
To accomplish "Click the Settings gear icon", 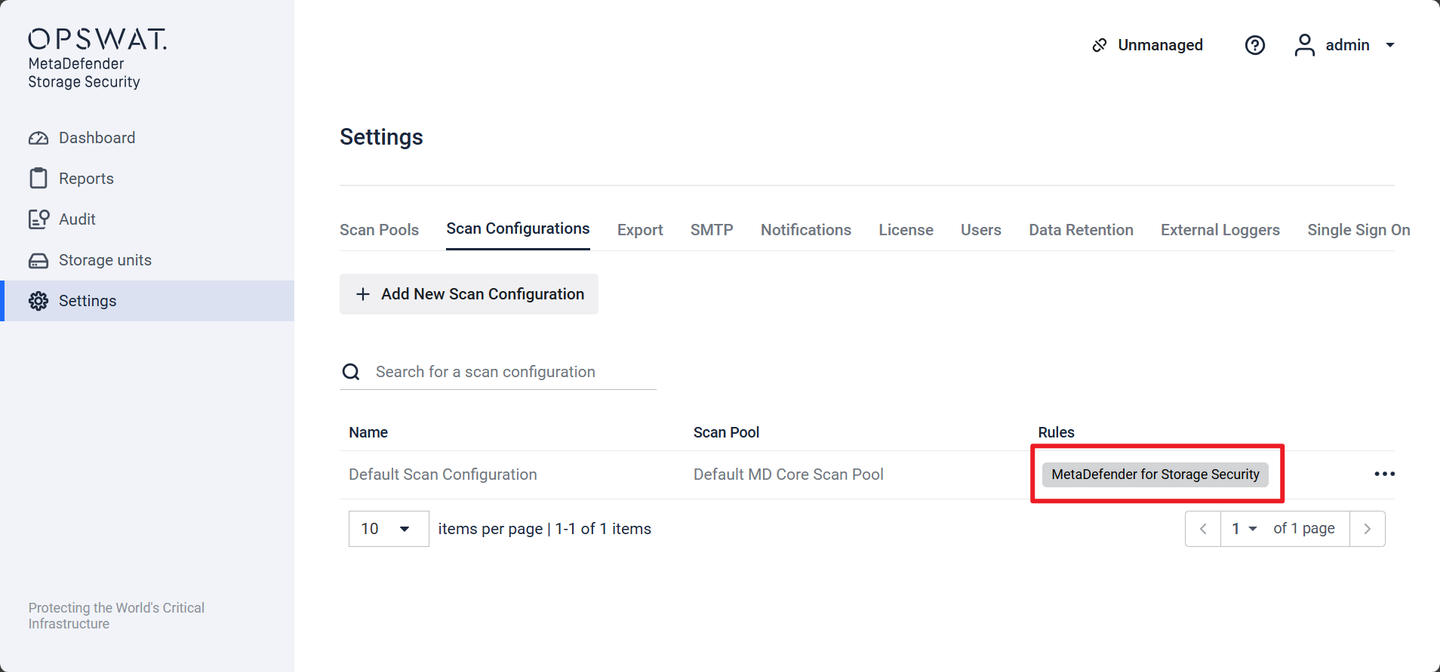I will click(38, 301).
